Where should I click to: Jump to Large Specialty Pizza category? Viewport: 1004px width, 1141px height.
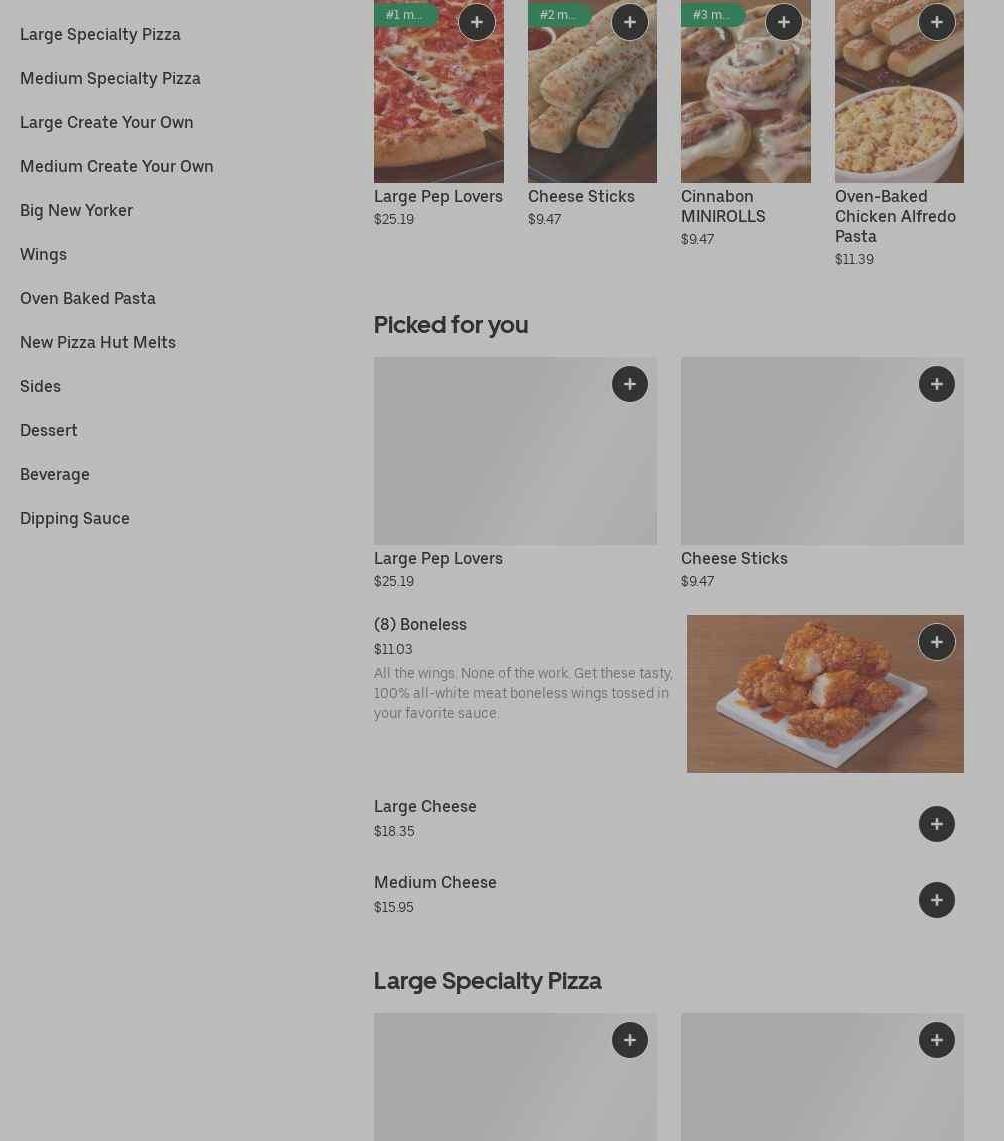(x=100, y=34)
